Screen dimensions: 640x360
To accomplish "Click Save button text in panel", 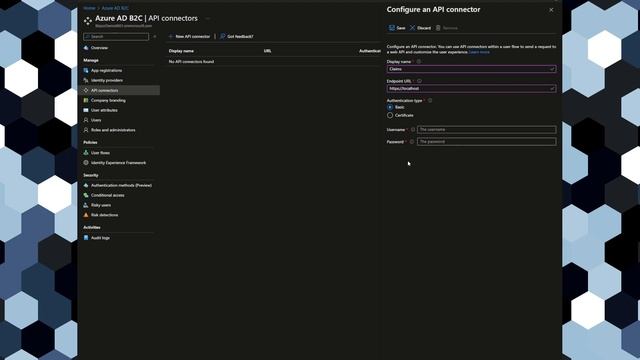I will (401, 28).
